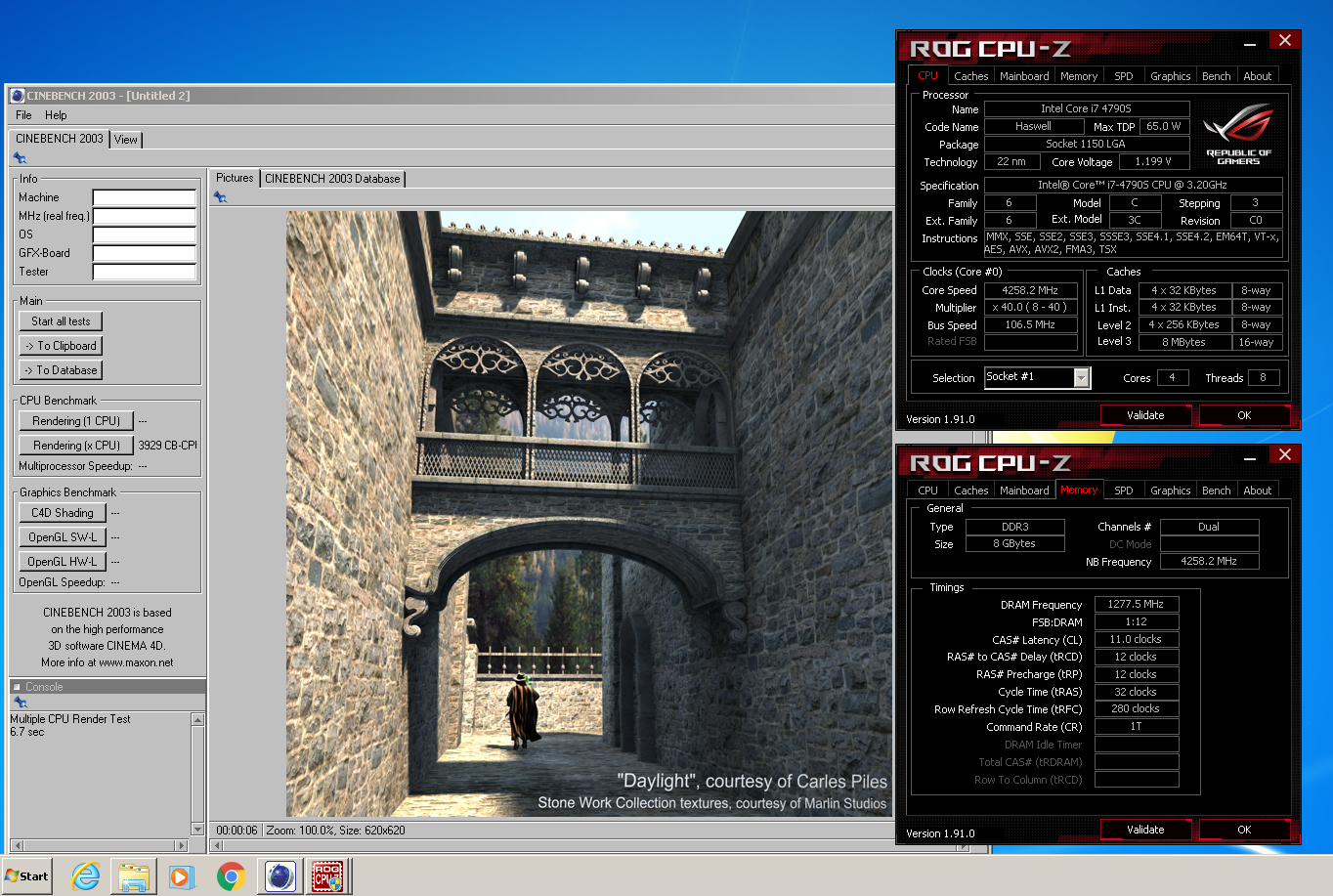Click the pin icon in Console panel
The height and width of the screenshot is (896, 1333).
pos(20,703)
